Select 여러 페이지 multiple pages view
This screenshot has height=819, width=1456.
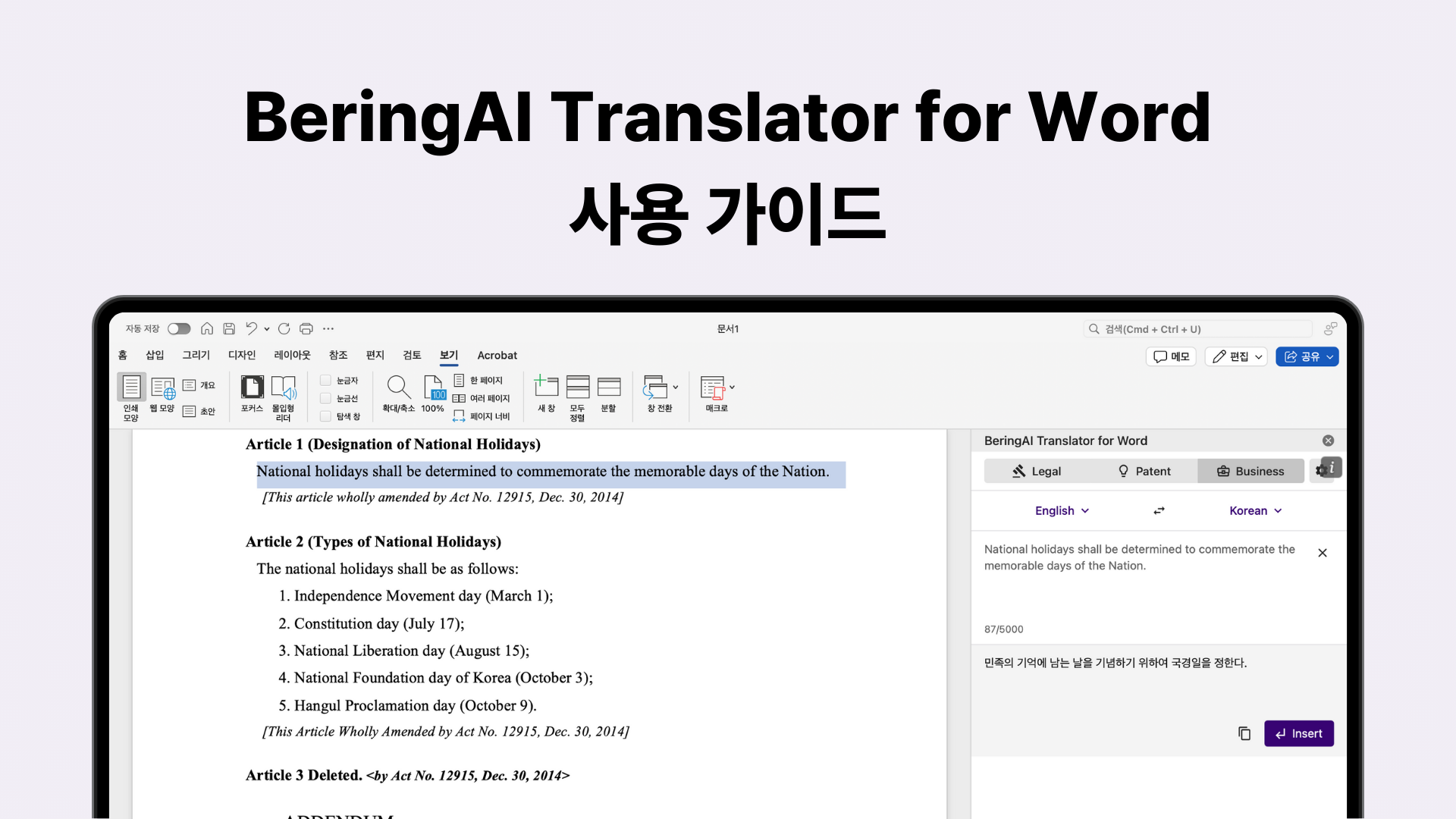[482, 398]
